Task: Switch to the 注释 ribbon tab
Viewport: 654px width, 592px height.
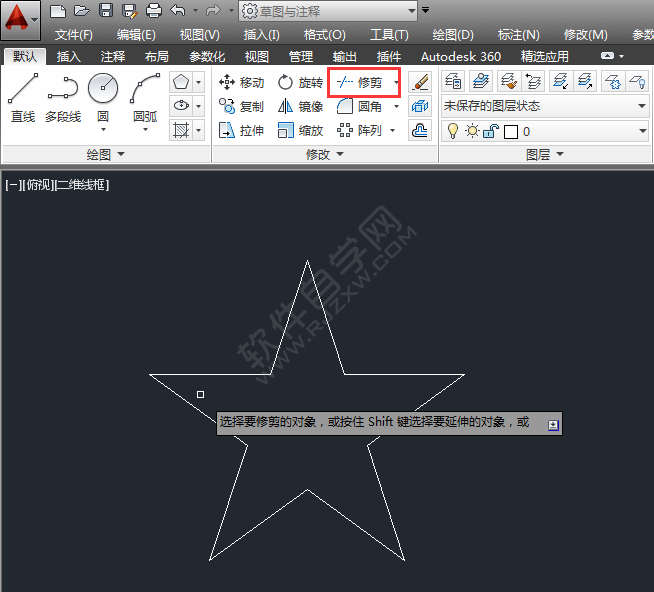Action: pos(113,56)
